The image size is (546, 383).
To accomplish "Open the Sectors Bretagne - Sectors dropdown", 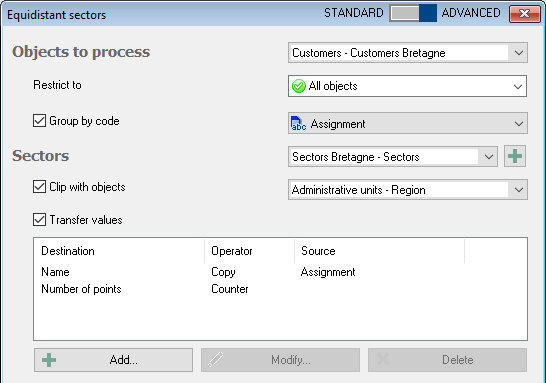I will [393, 157].
